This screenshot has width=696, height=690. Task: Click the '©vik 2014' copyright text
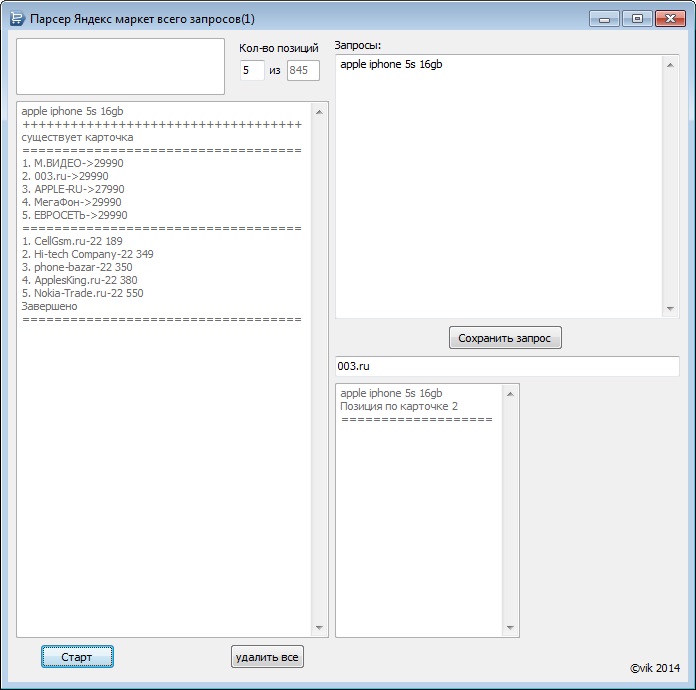tap(655, 668)
